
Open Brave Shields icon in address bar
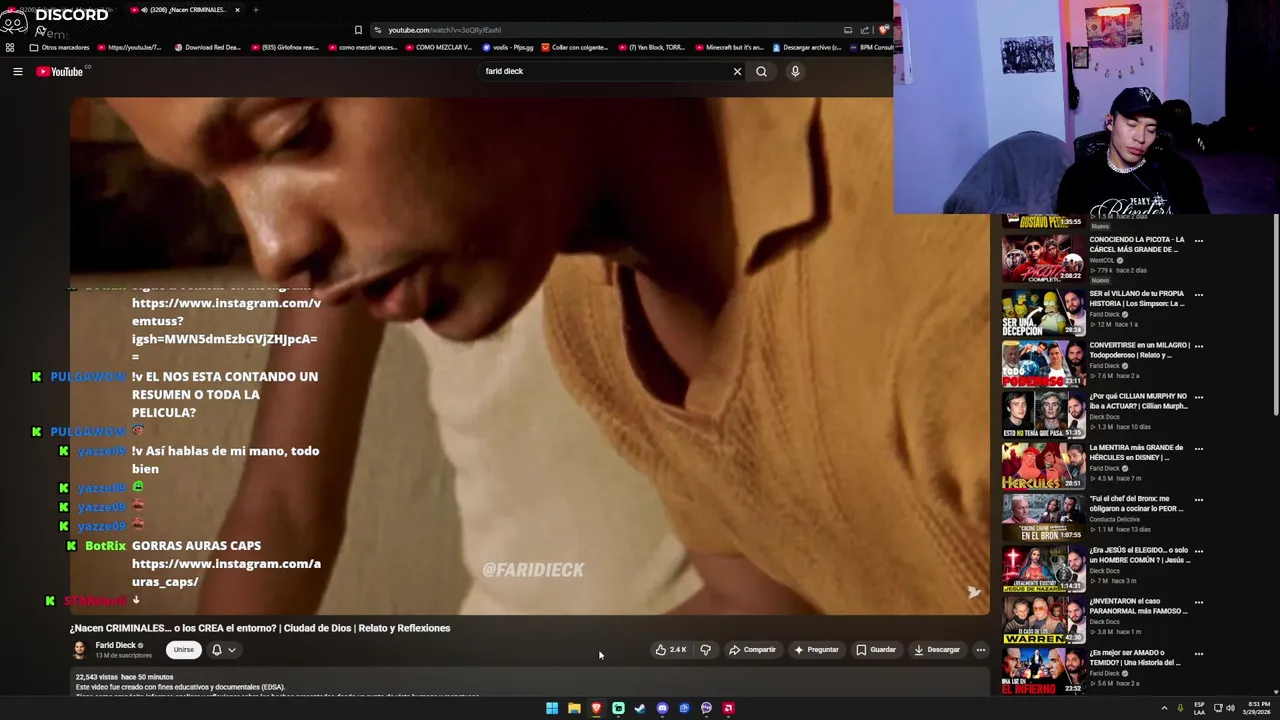coord(883,30)
